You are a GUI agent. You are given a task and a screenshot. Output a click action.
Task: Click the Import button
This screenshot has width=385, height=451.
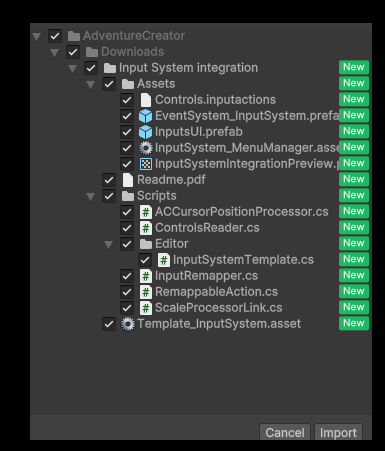pyautogui.click(x=338, y=432)
